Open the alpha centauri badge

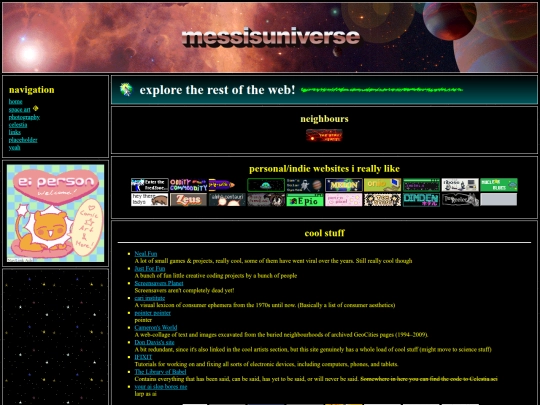pos(227,199)
